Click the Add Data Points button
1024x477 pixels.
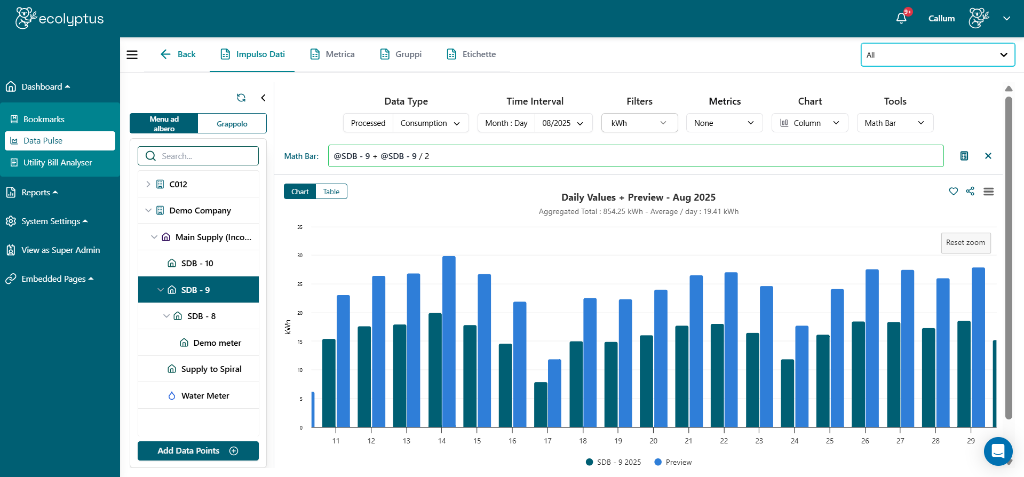coord(198,451)
